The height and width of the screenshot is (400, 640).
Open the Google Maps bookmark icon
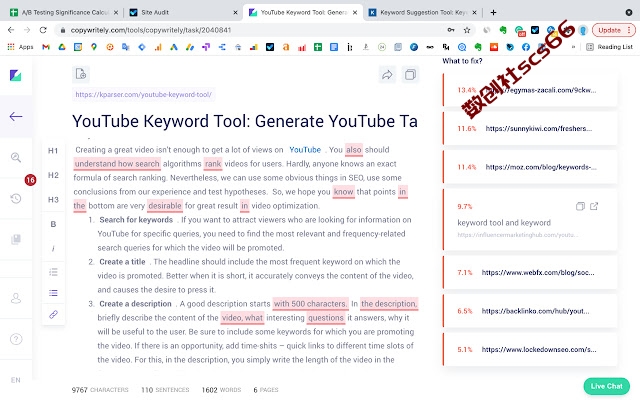(93, 47)
